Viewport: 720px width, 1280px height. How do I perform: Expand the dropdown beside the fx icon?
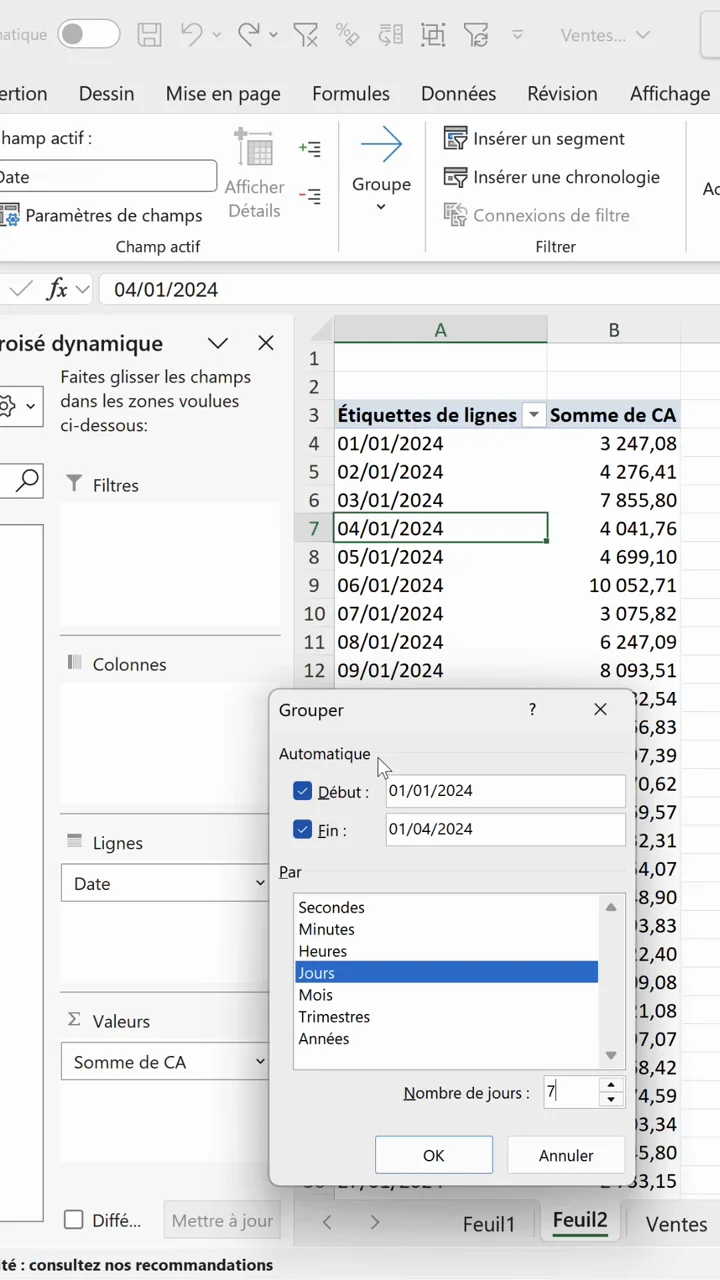(x=82, y=290)
